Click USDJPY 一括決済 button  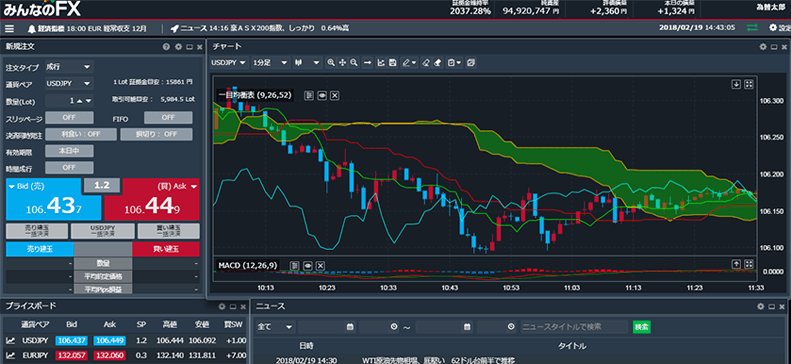103,231
